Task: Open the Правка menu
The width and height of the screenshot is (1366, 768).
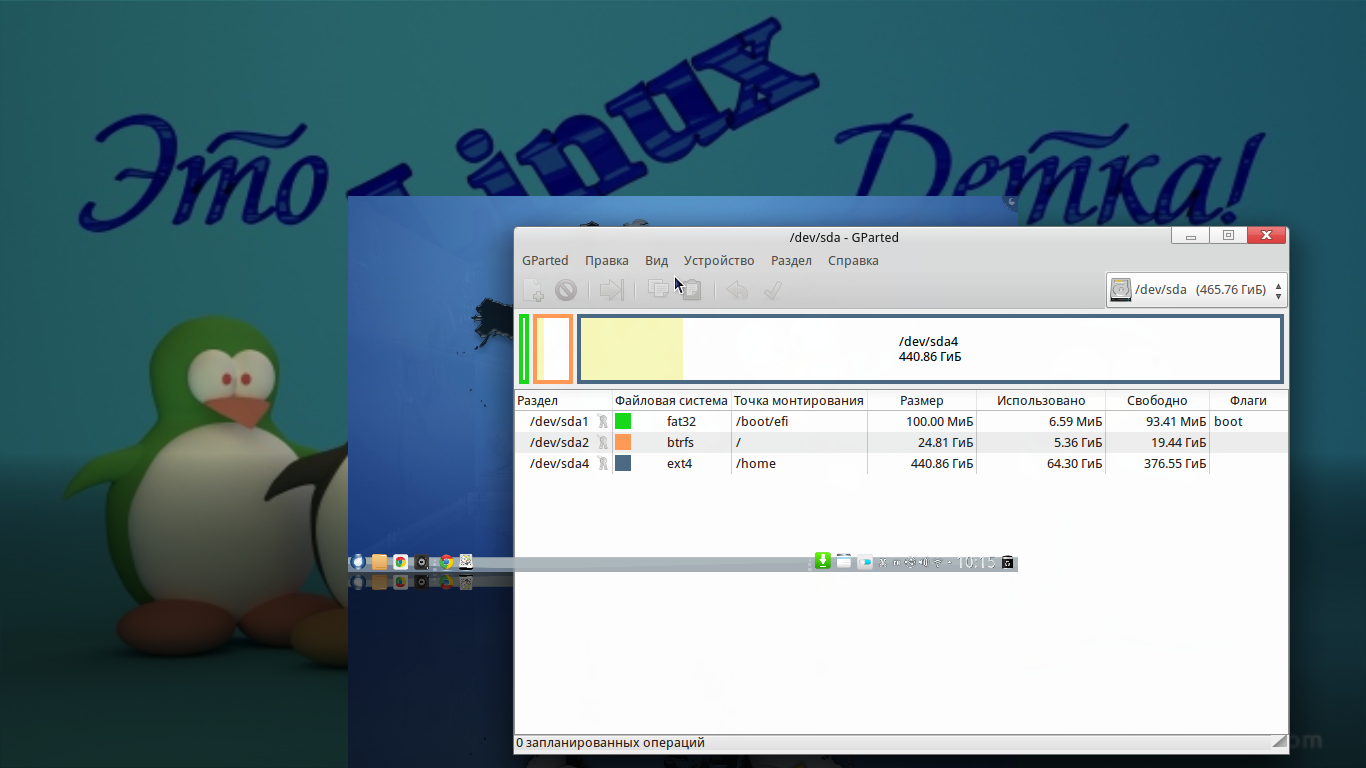Action: pyautogui.click(x=607, y=261)
